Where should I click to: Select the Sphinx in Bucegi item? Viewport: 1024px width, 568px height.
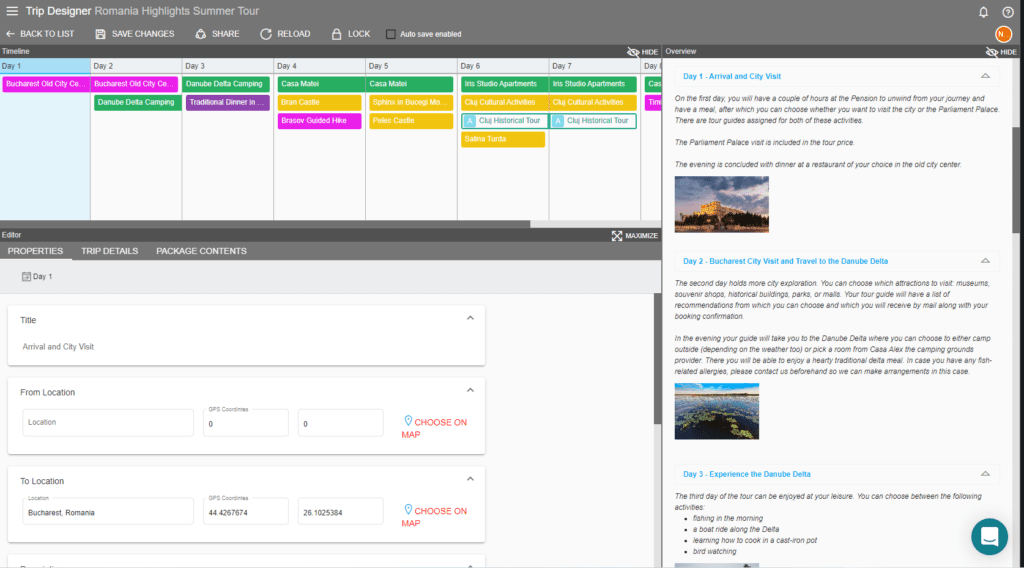click(411, 102)
